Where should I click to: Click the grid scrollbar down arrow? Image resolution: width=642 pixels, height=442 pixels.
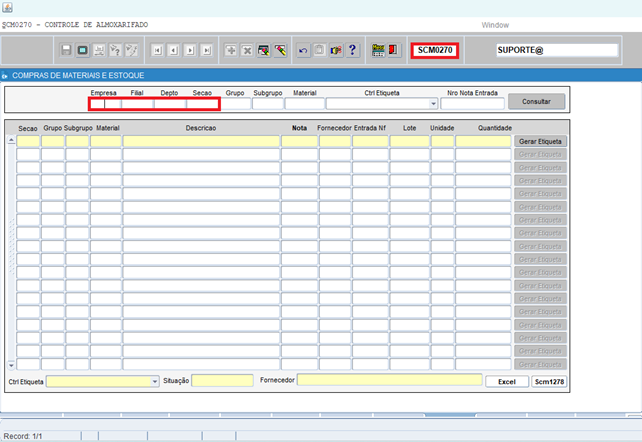[11, 365]
